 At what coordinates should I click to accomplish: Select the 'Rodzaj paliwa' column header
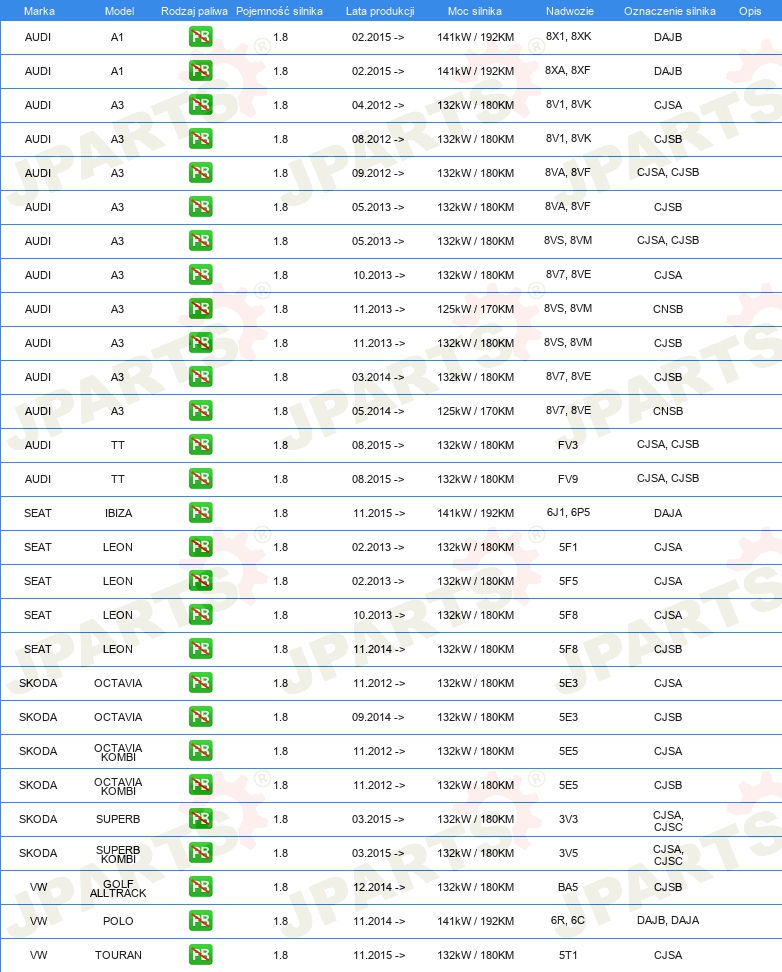pyautogui.click(x=194, y=11)
